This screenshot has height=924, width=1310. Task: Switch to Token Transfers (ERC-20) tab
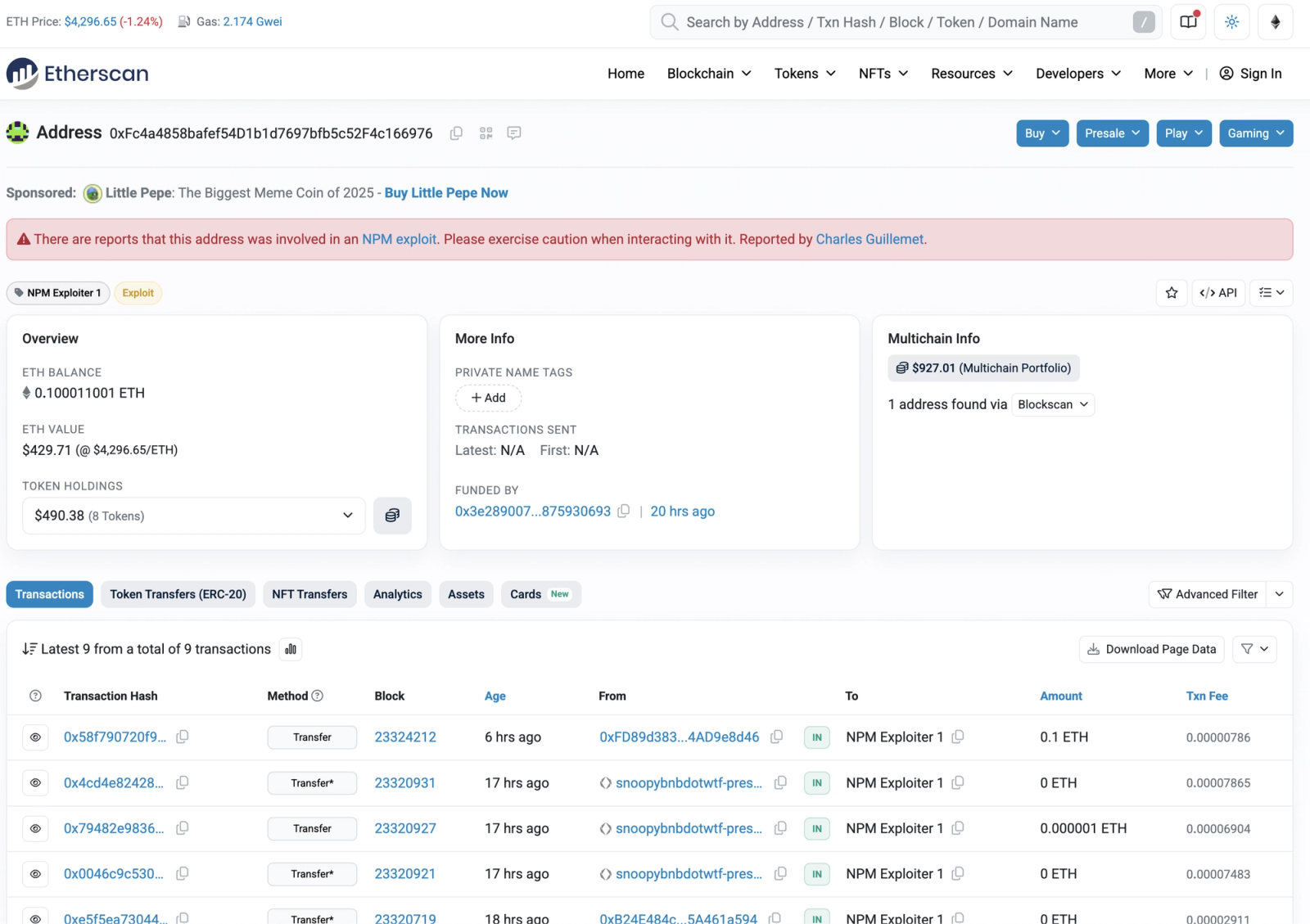coord(178,594)
